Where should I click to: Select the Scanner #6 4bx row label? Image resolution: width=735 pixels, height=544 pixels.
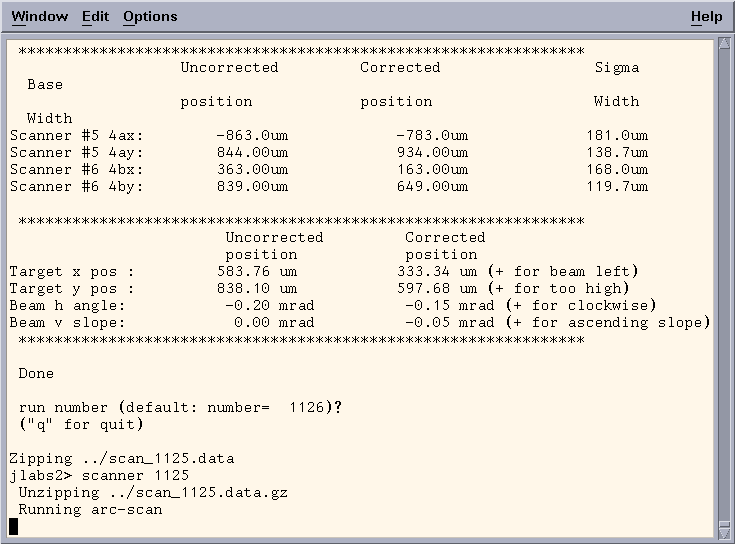pos(76,170)
